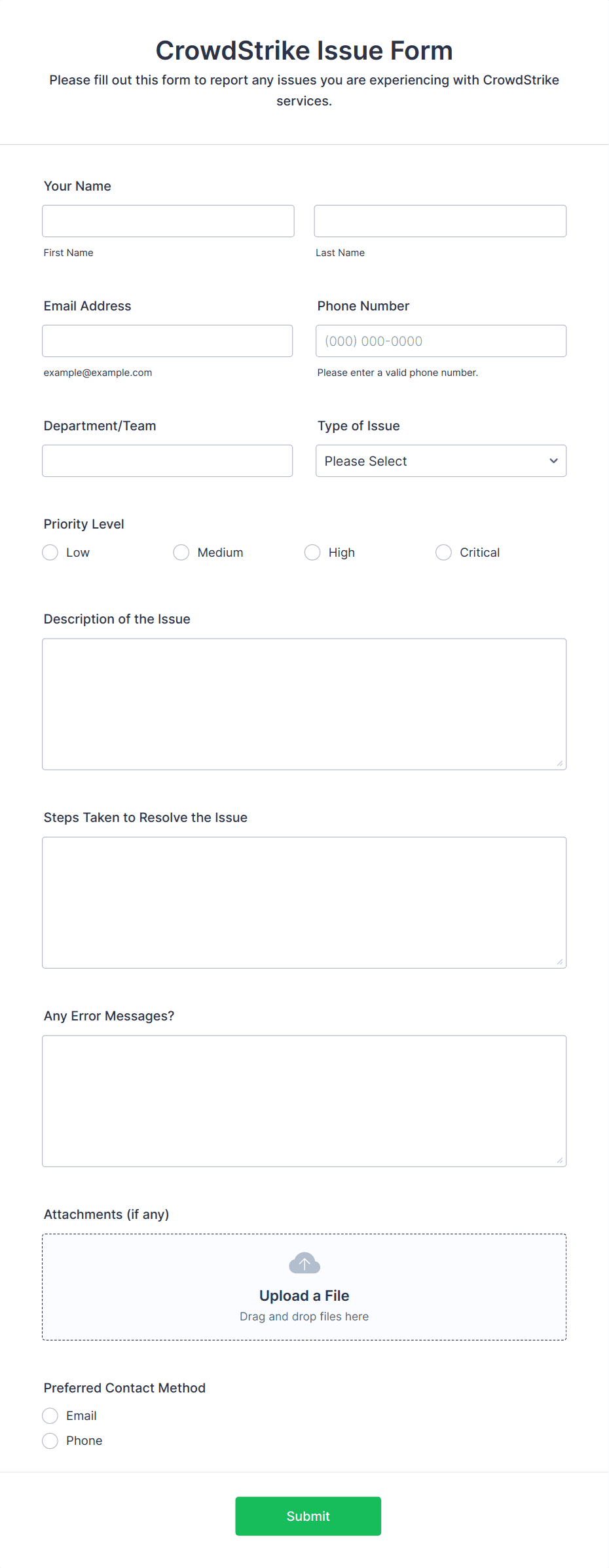Click the Upload a File cloud icon

[x=304, y=1261]
